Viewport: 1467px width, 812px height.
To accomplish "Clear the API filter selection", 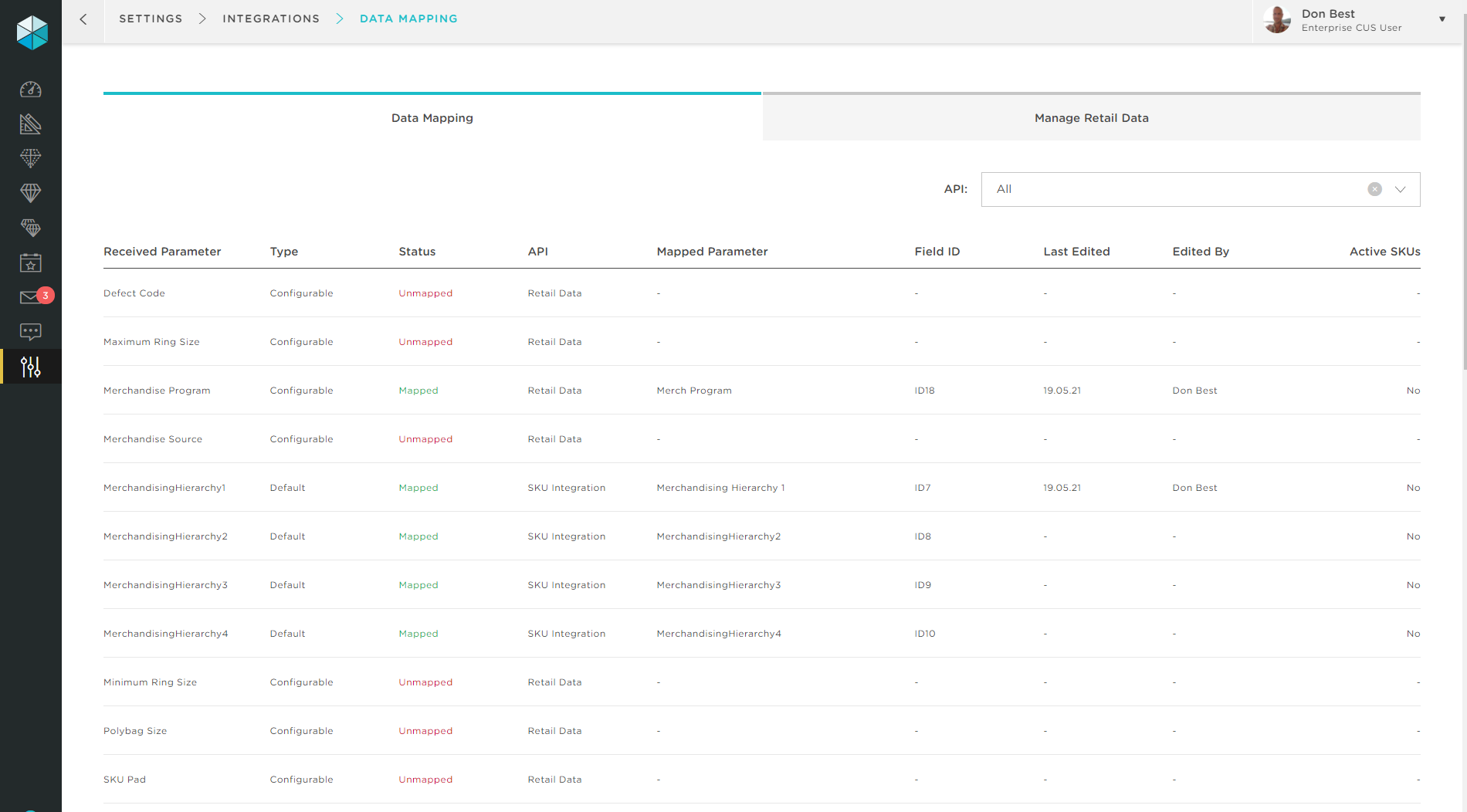I will (1374, 189).
